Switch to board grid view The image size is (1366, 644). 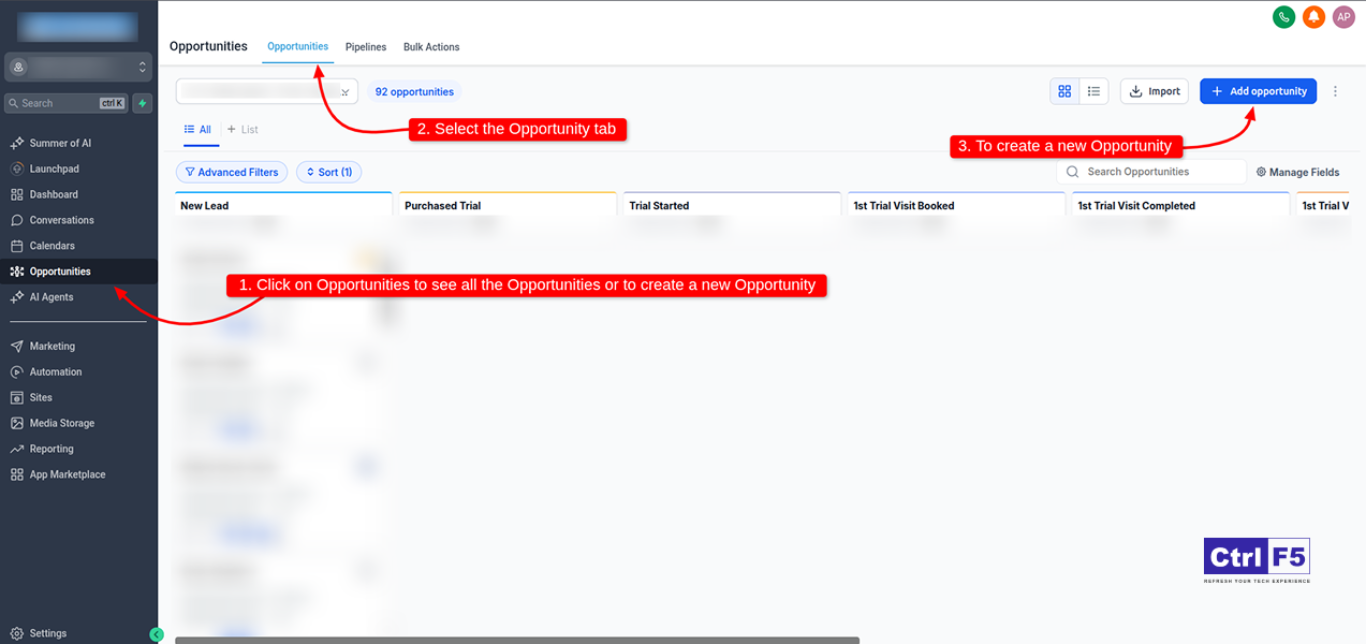click(1064, 91)
